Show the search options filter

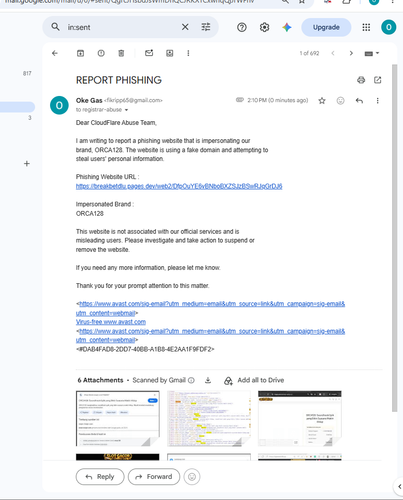206,27
